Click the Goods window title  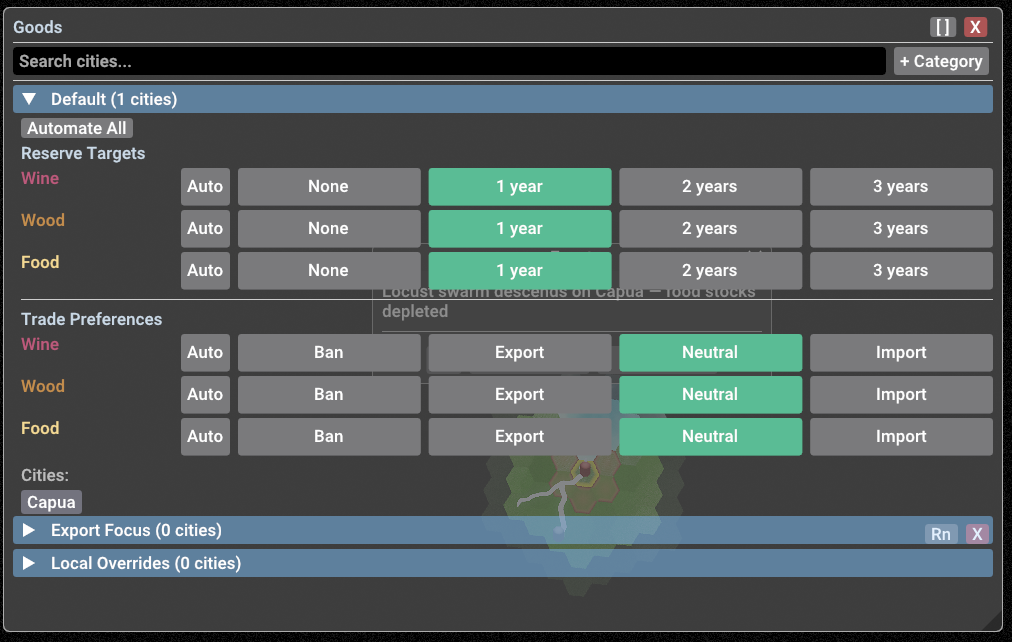coord(37,27)
